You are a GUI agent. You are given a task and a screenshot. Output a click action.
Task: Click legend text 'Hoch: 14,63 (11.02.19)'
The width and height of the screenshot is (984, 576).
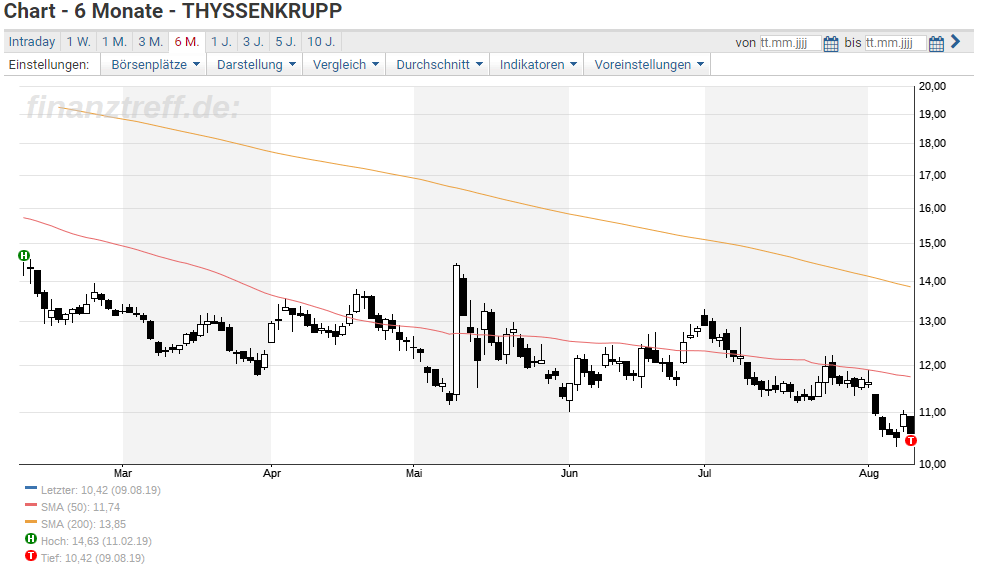[x=96, y=541]
